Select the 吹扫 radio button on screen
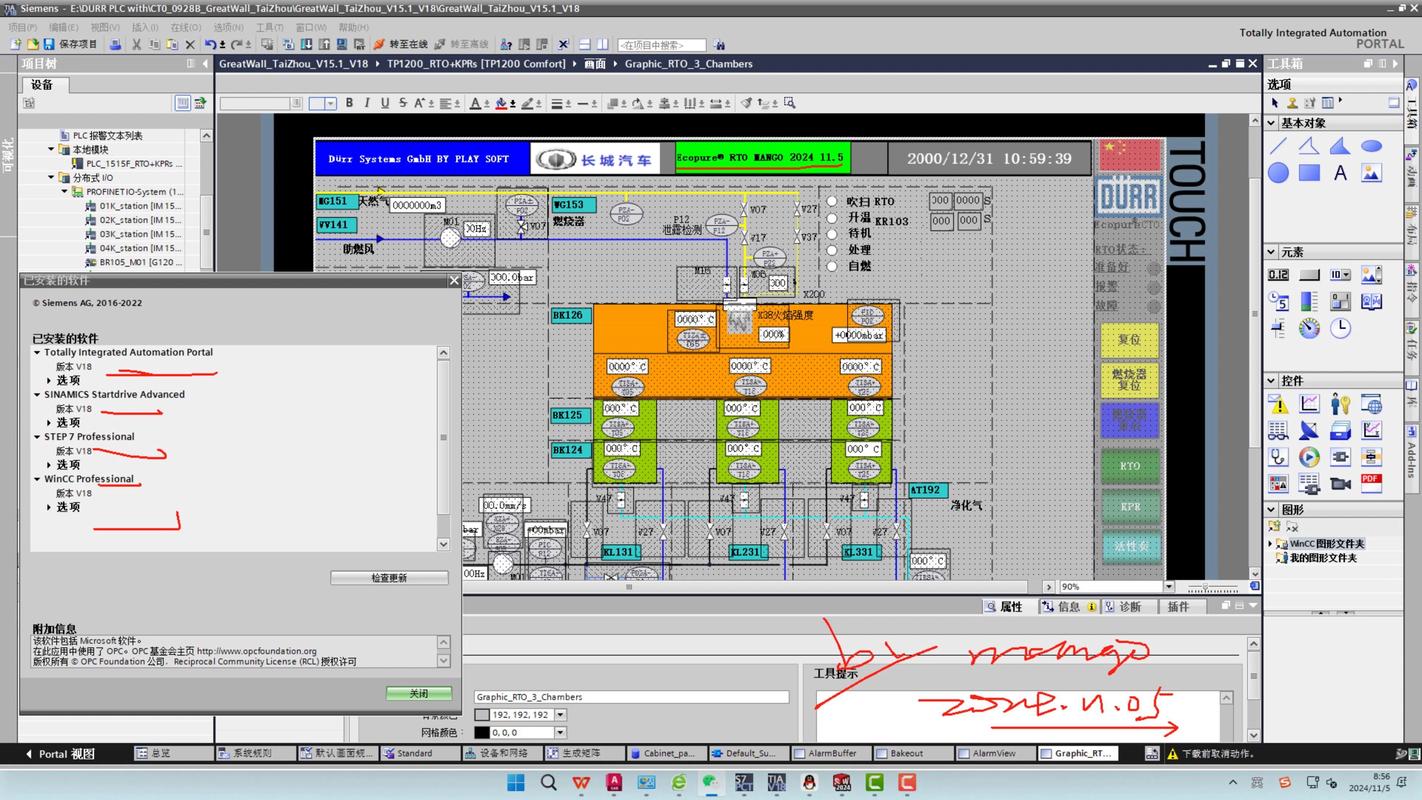The width and height of the screenshot is (1422, 800). 831,201
